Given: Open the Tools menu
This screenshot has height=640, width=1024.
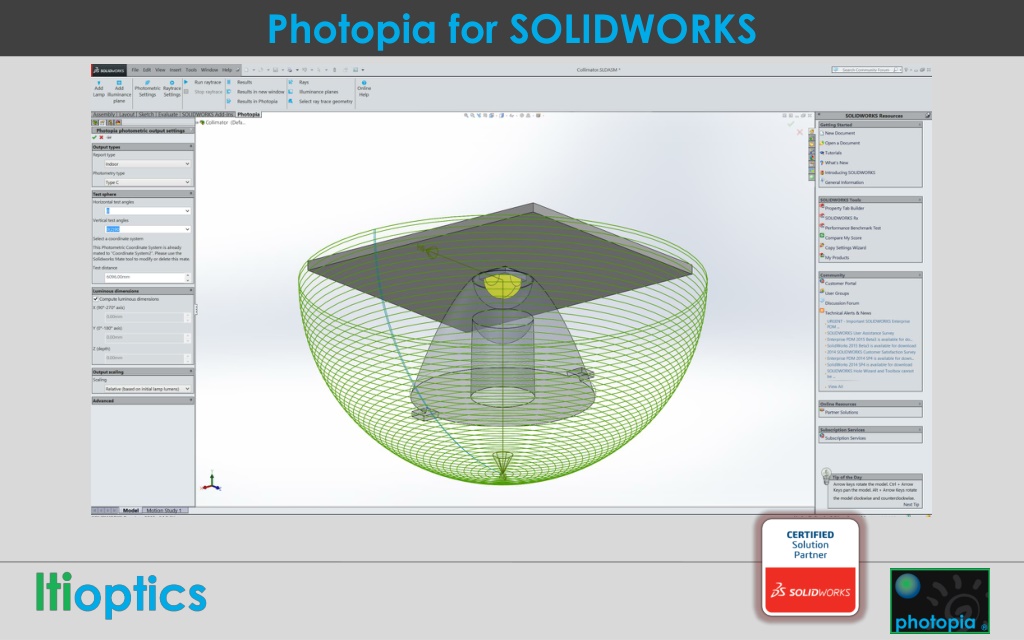Looking at the screenshot, I should tap(191, 70).
